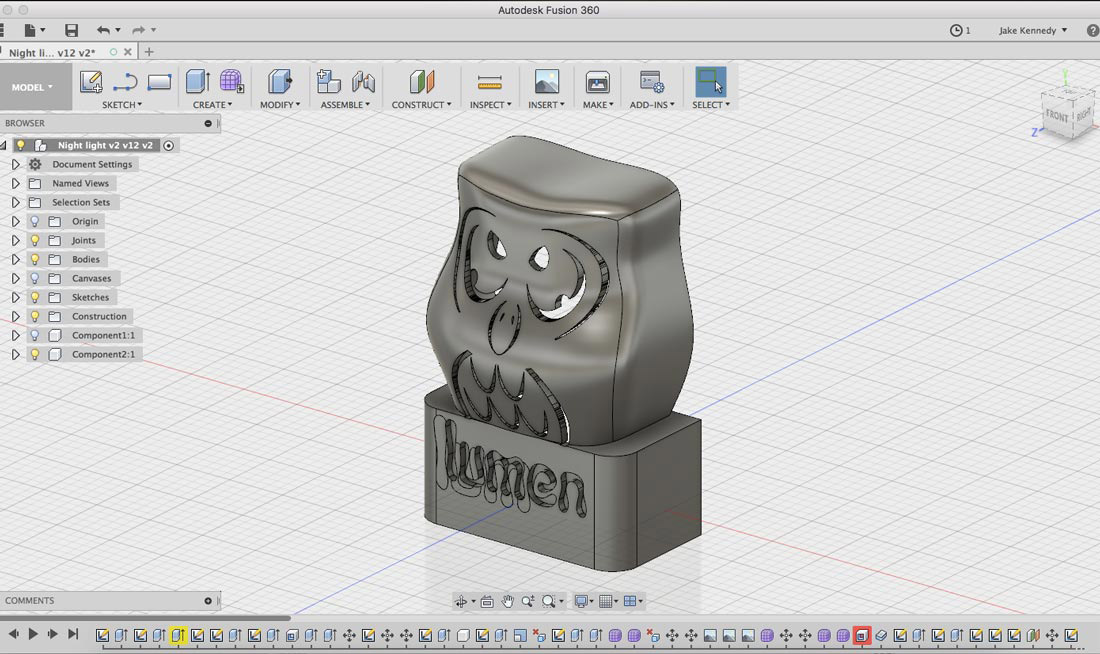The image size is (1100, 654).
Task: Expand the Document Settings node
Action: pos(15,165)
